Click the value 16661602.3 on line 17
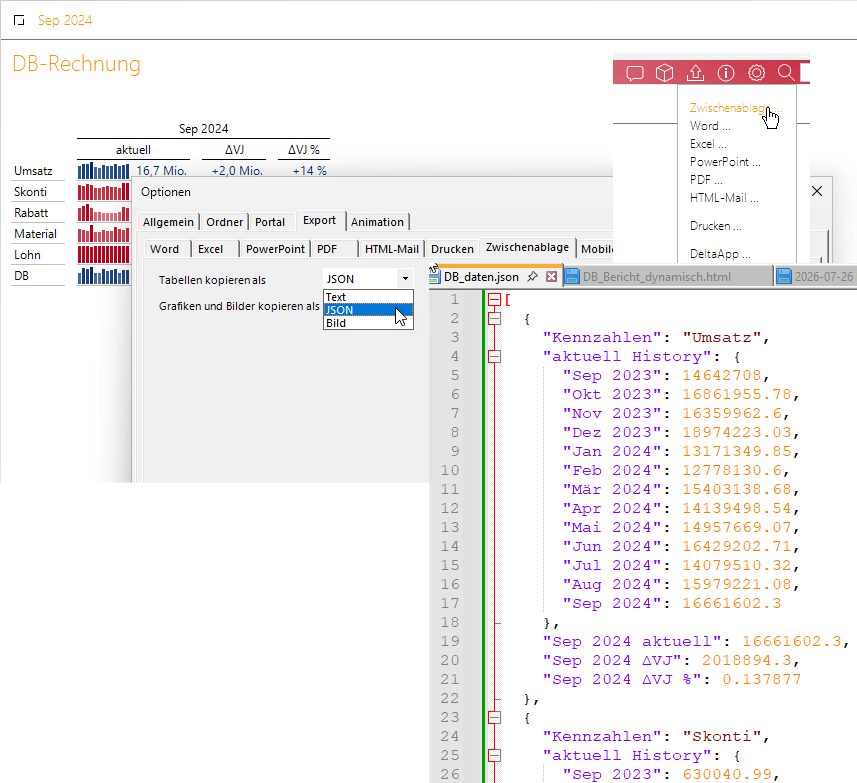The image size is (857, 783). click(x=732, y=603)
